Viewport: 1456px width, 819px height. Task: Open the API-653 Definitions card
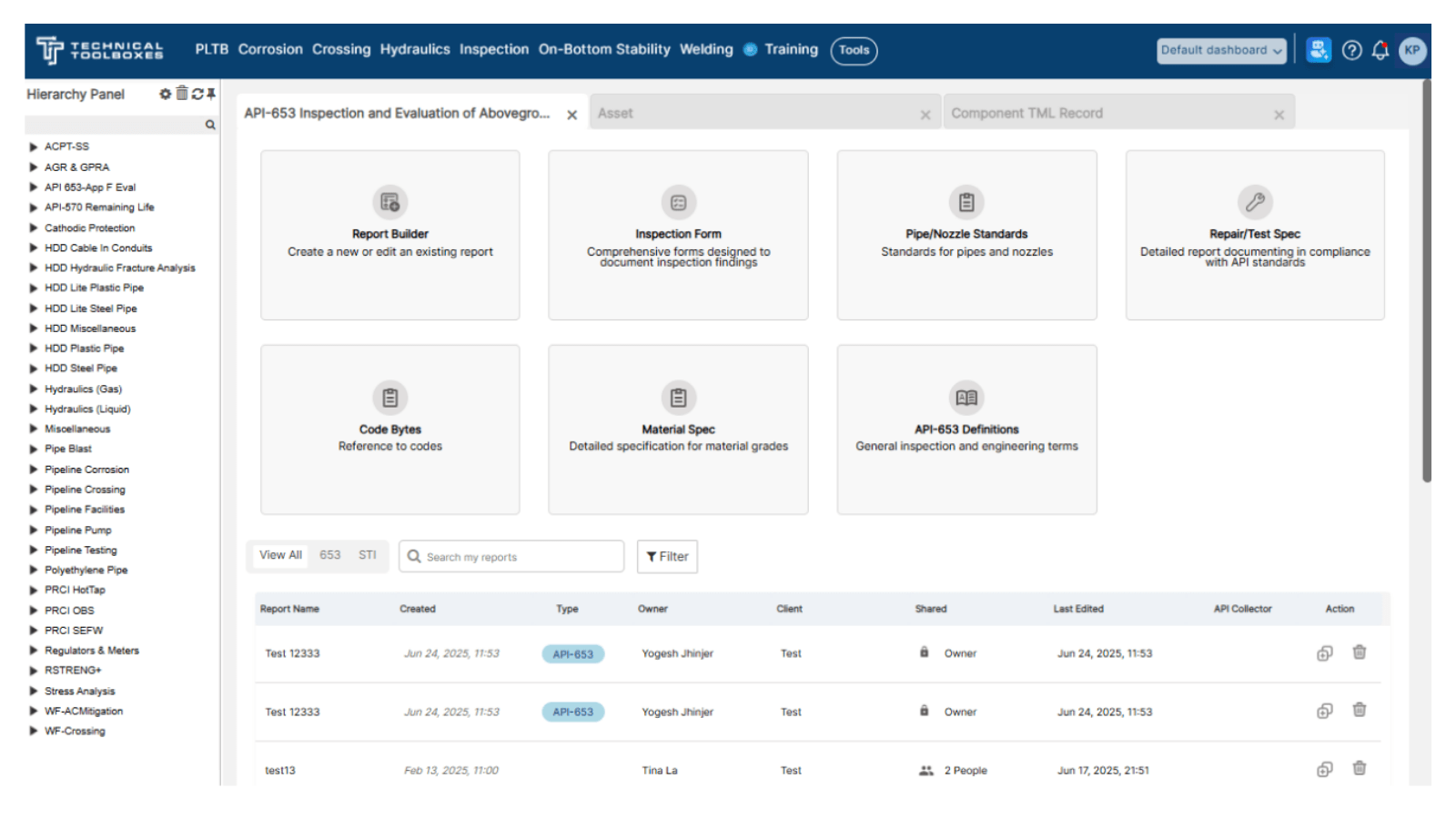[x=966, y=430]
